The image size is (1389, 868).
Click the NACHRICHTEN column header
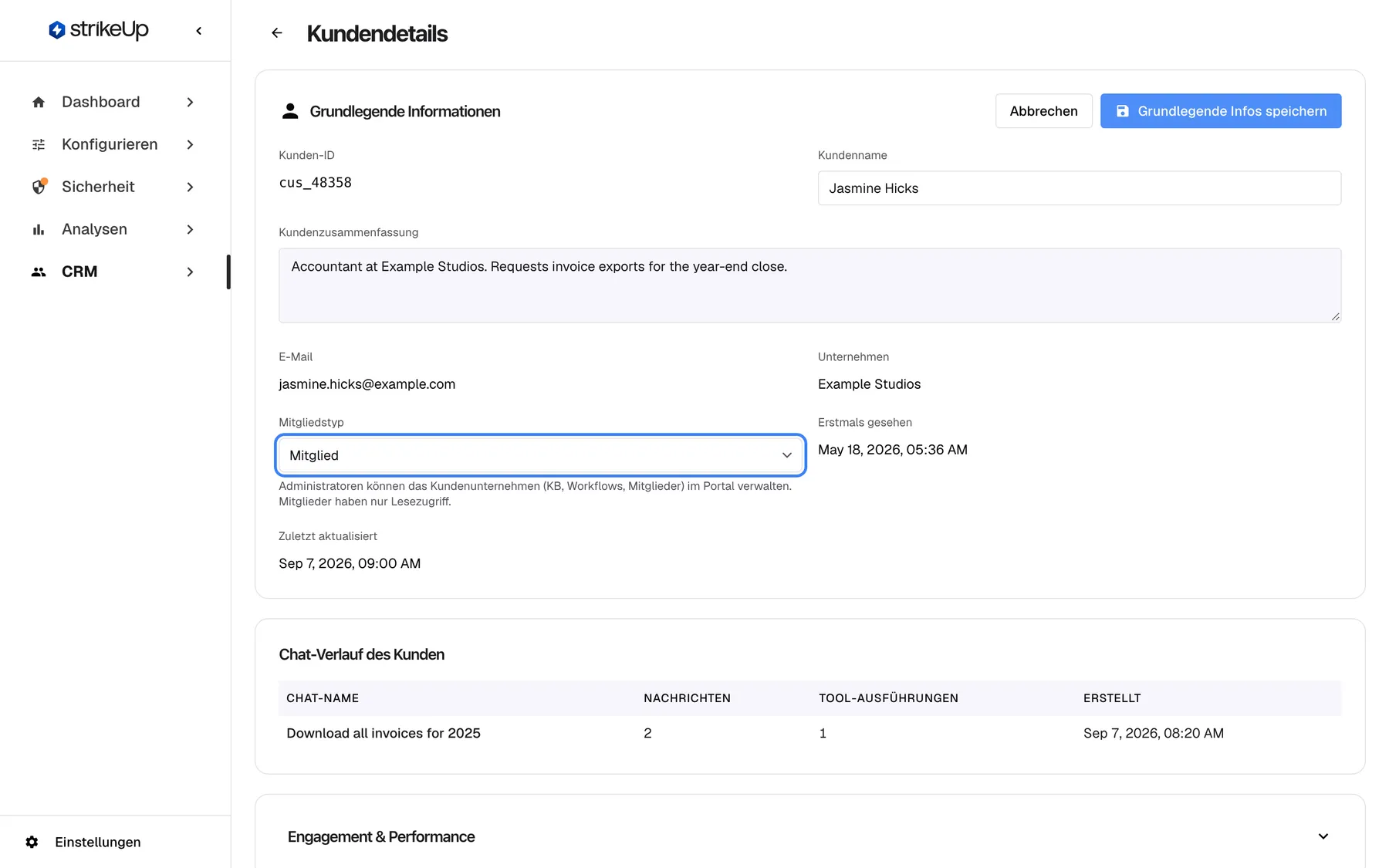coord(687,698)
